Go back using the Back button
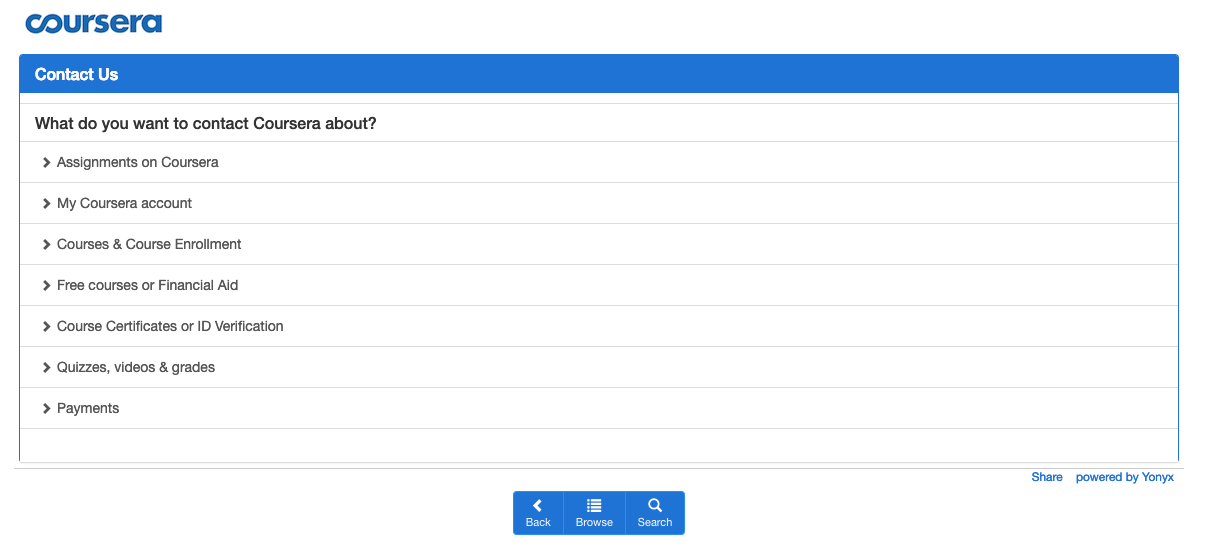Image resolution: width=1205 pixels, height=551 pixels. point(538,513)
